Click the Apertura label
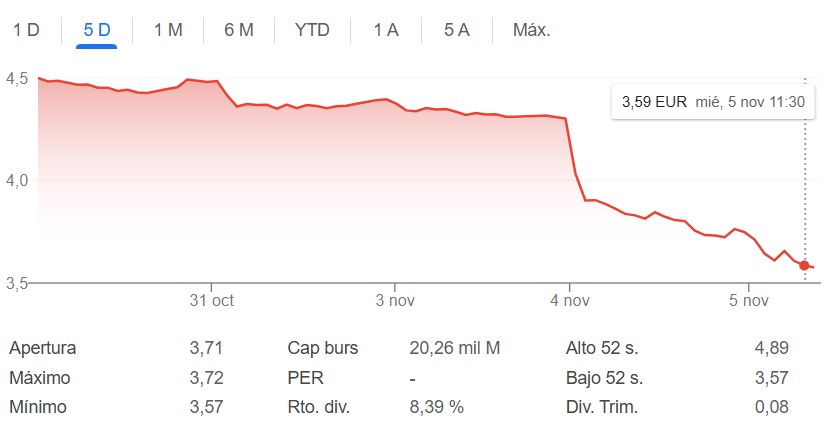 click(42, 349)
